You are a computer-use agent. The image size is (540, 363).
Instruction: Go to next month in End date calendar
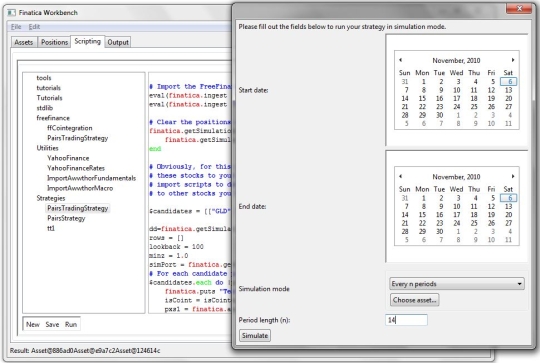click(x=513, y=176)
